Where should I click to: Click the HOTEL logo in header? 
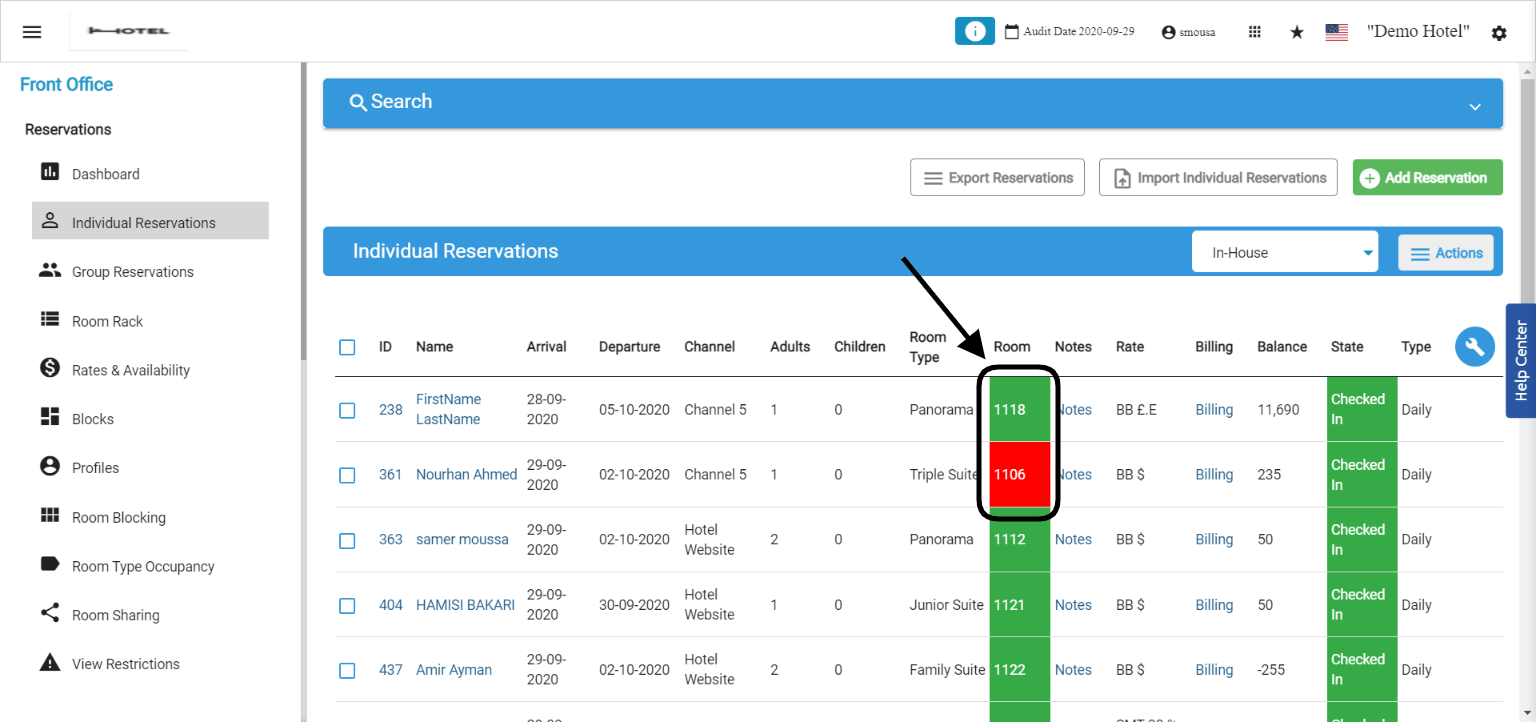point(129,32)
